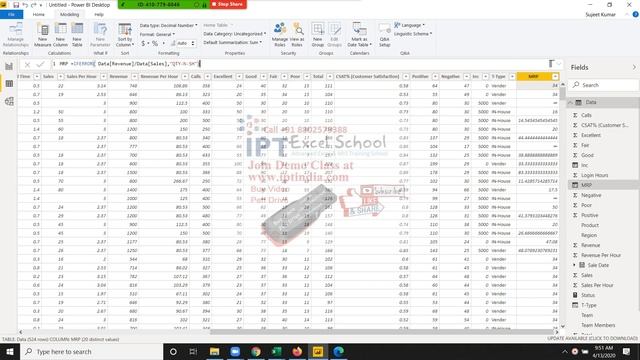This screenshot has width=640, height=360.
Task: Collapse the Fields pane
Action: (x=634, y=67)
